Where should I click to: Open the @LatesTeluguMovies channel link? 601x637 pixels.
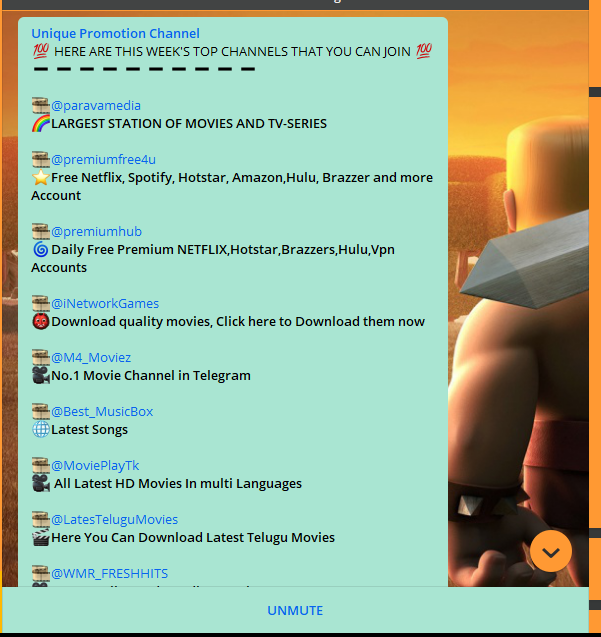pos(115,520)
